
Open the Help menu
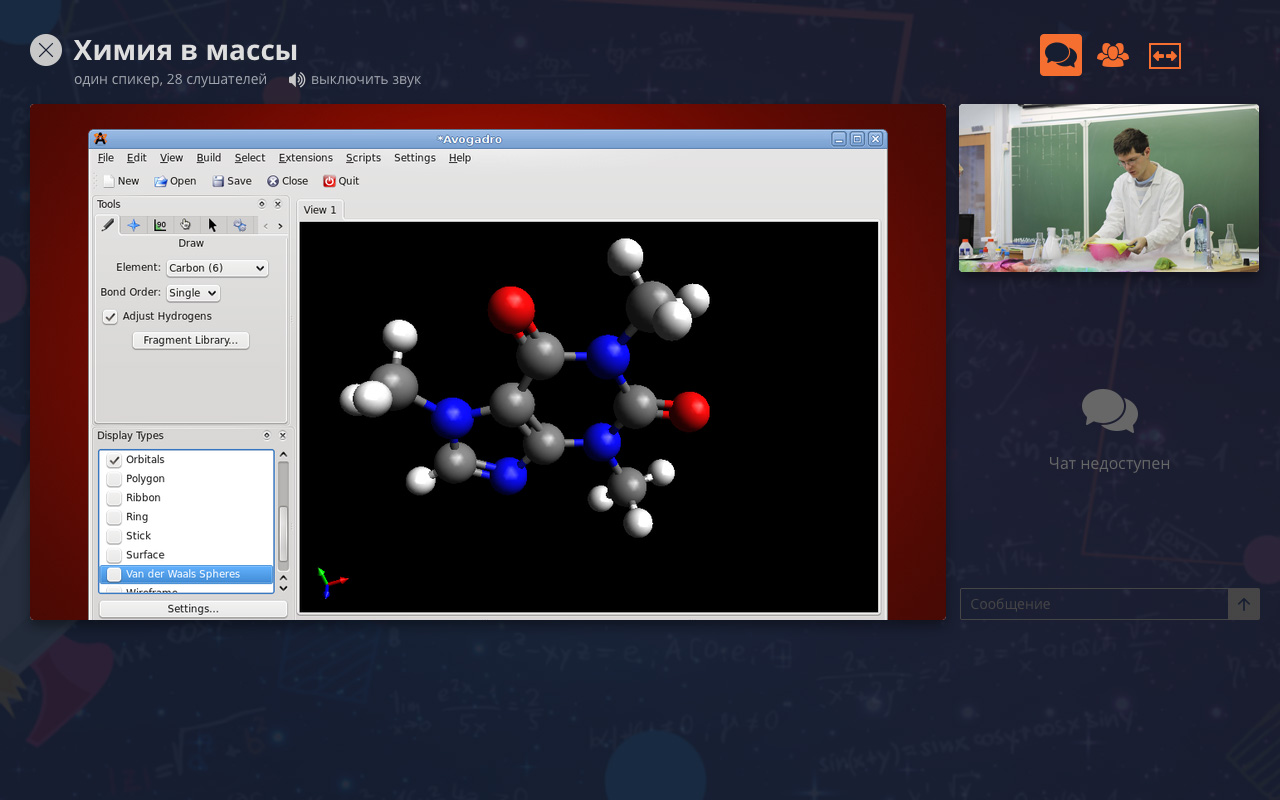pyautogui.click(x=460, y=158)
